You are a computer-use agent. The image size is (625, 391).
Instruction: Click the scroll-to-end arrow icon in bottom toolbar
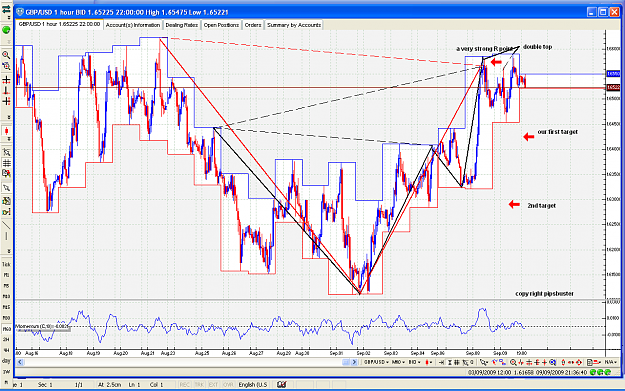441,362
